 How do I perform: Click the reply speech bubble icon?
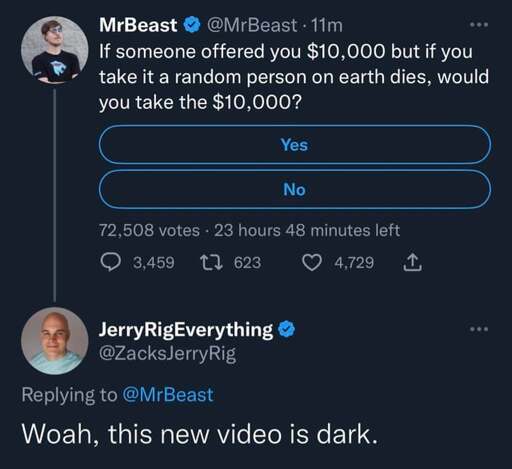tap(111, 262)
